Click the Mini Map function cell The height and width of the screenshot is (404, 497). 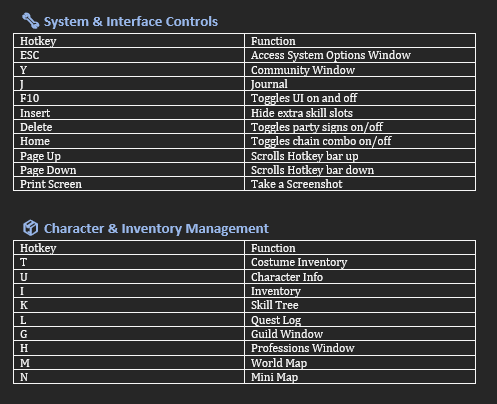coord(360,377)
